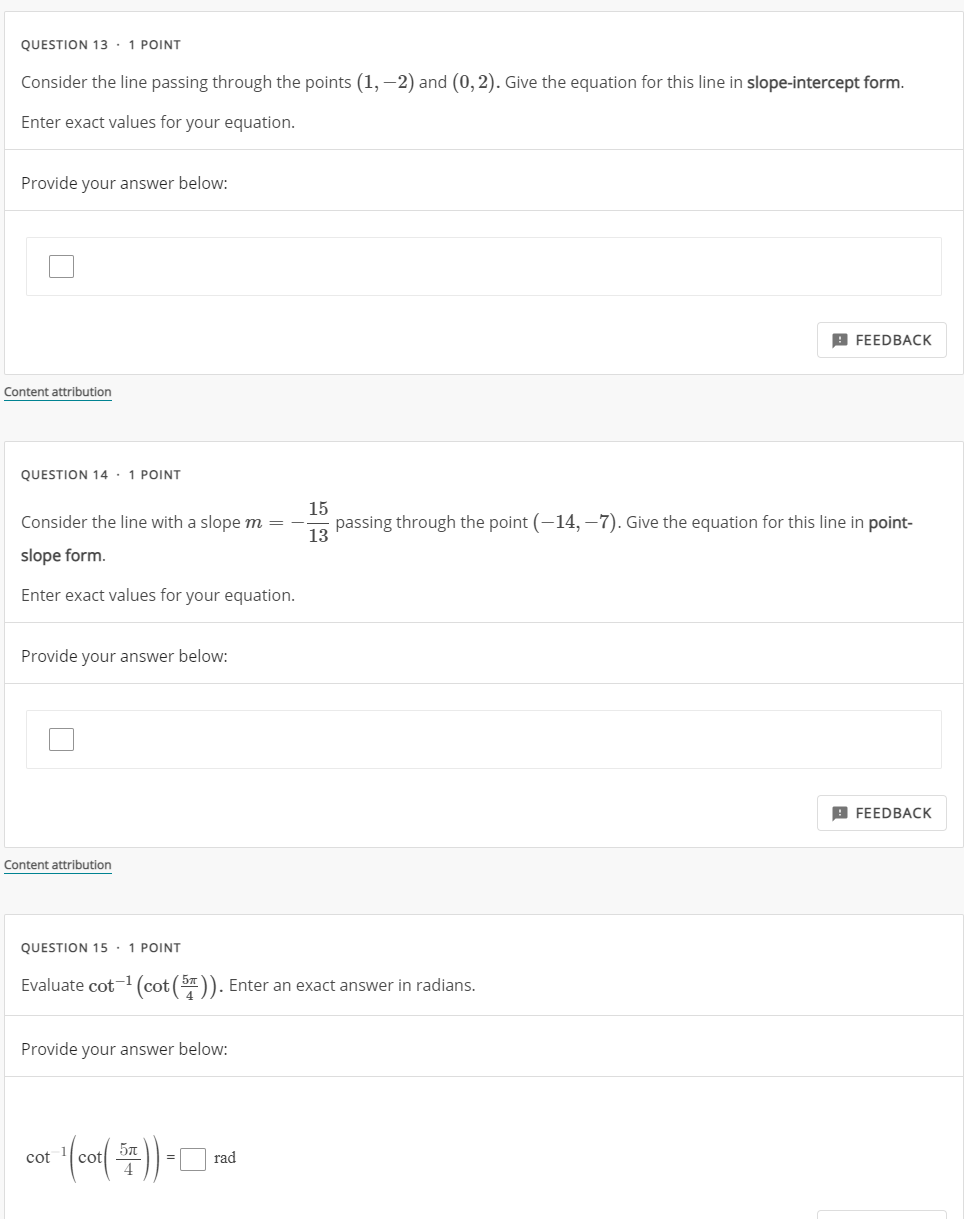Select the small answer placeholder box for Question 14

[62, 739]
